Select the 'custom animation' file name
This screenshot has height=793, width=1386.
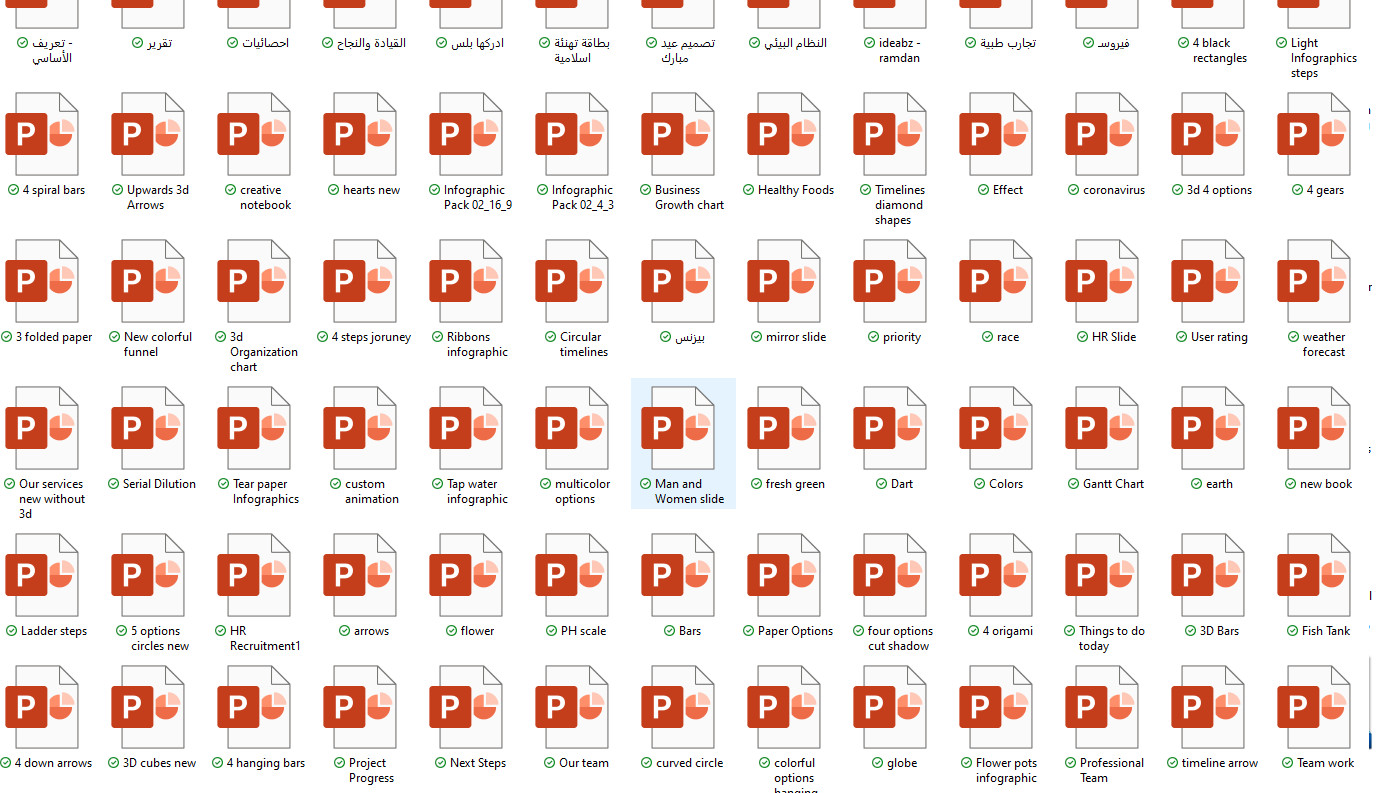pyautogui.click(x=372, y=491)
